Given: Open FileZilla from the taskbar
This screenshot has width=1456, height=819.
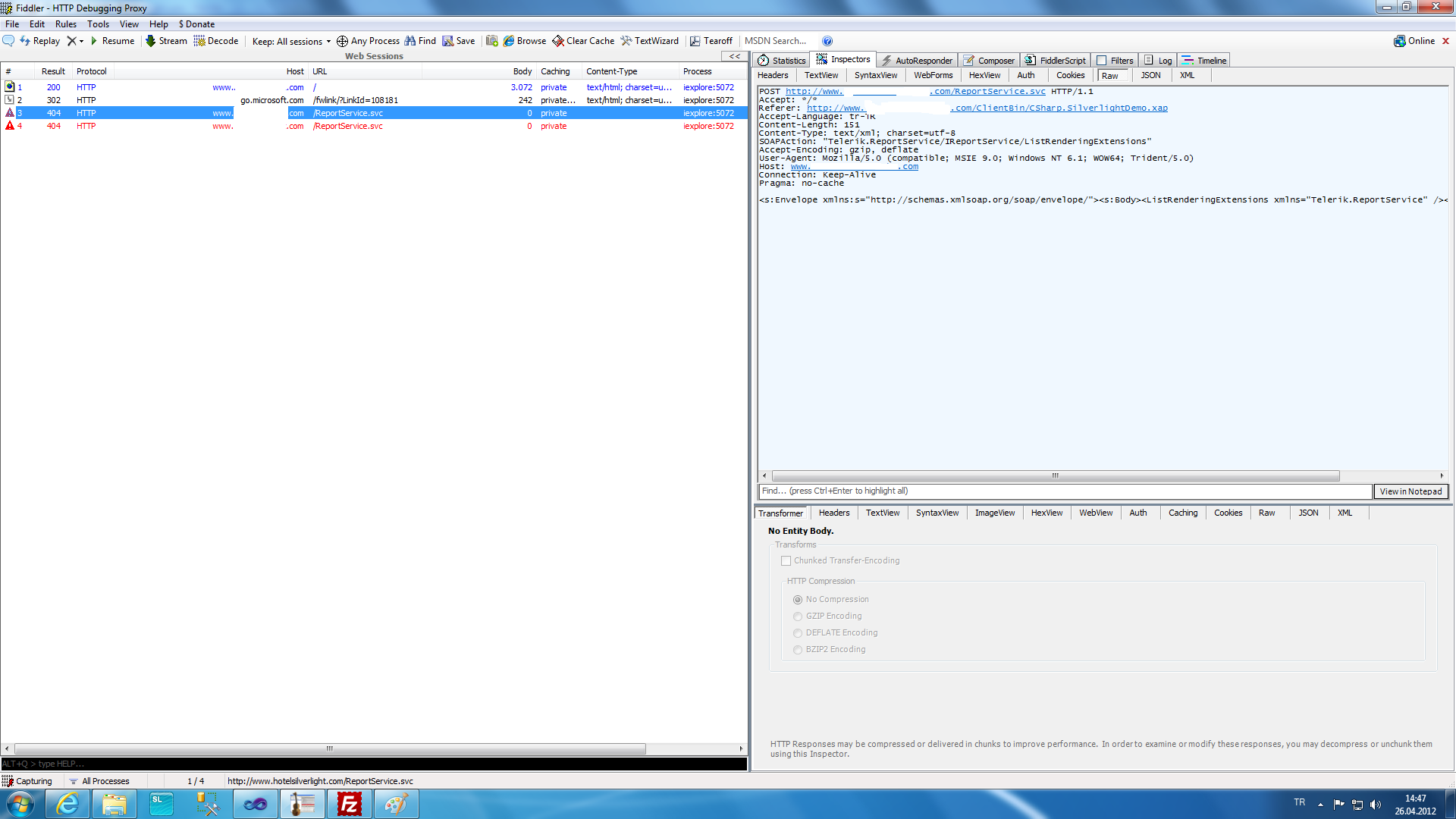Looking at the screenshot, I should pyautogui.click(x=350, y=804).
